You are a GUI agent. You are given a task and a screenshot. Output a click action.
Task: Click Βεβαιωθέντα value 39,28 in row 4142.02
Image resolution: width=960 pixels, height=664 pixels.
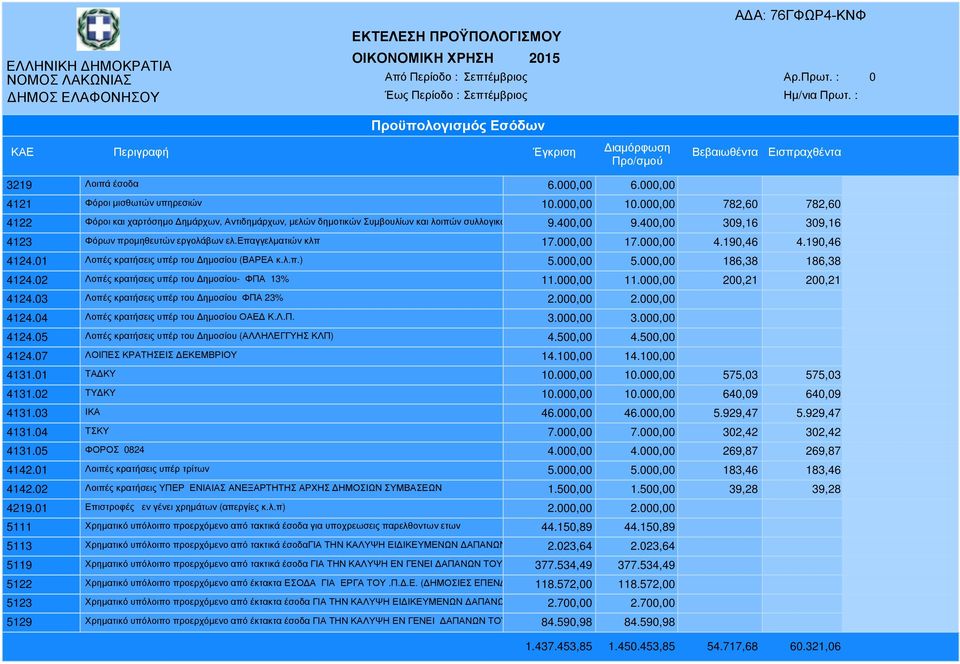coord(744,488)
